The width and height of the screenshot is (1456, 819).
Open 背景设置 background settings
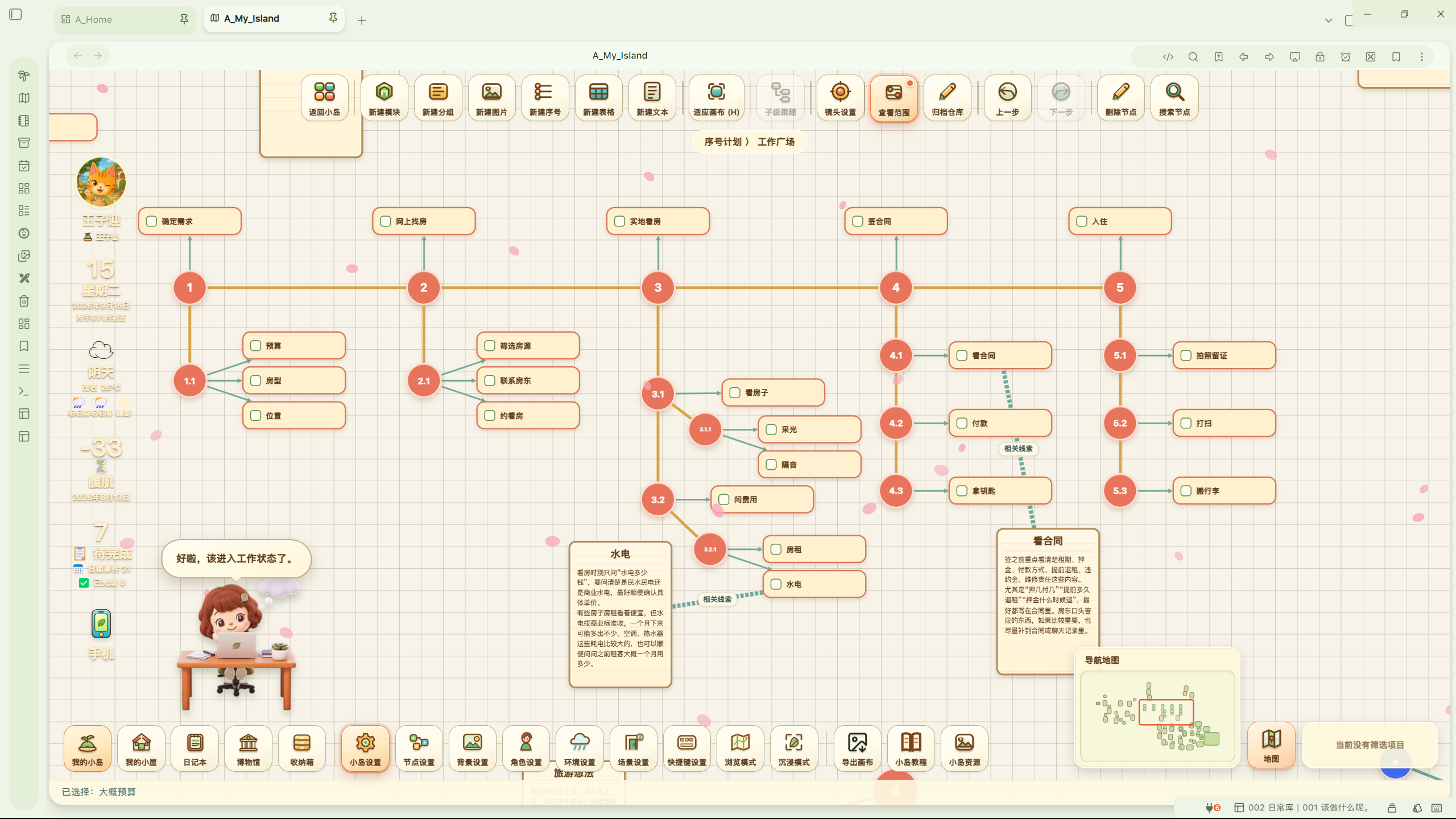pos(473,748)
